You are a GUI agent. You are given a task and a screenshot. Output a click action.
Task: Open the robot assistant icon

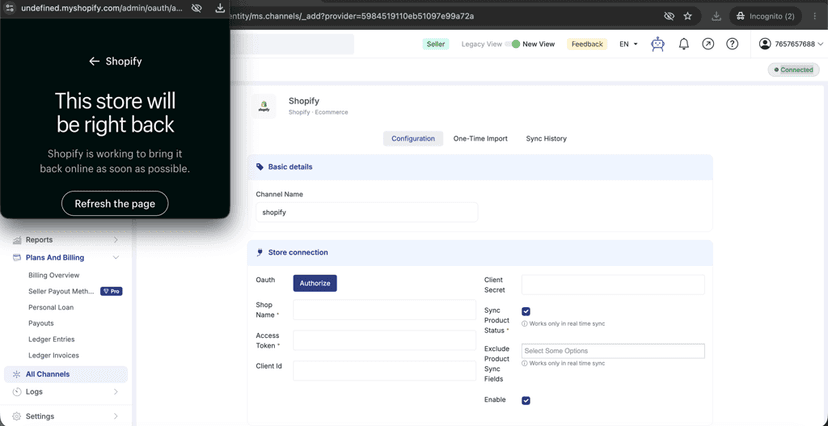pos(657,44)
